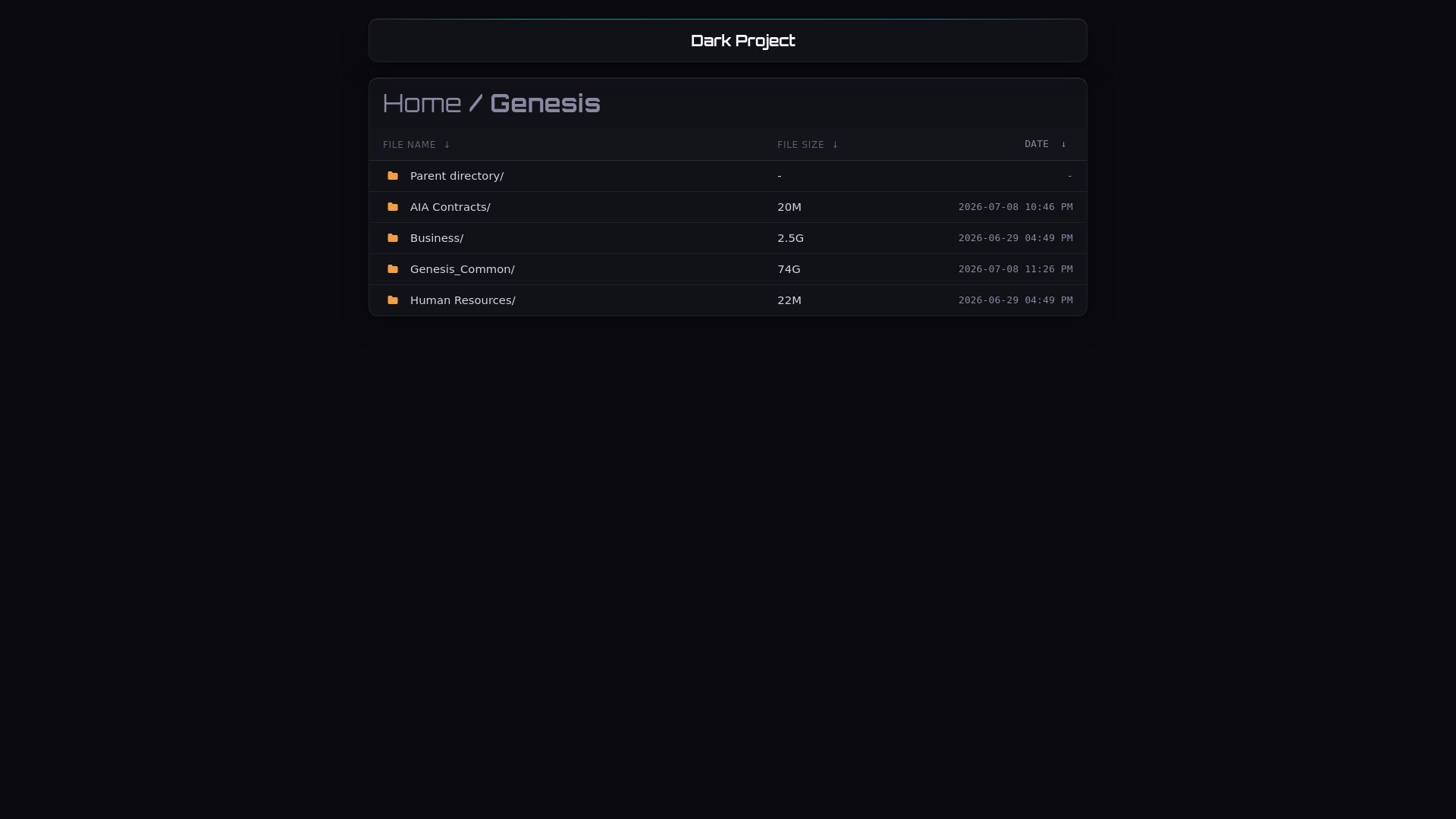Screen dimensions: 1456x819
Task: Click the FILE SIZE column header
Action: 801,145
